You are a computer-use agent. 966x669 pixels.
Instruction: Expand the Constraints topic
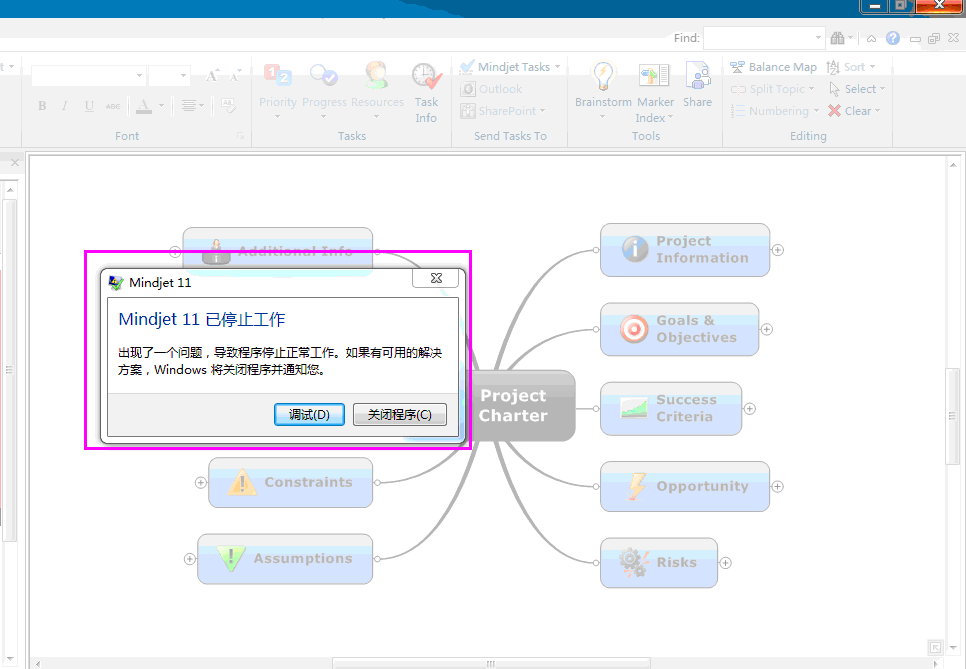coord(200,482)
